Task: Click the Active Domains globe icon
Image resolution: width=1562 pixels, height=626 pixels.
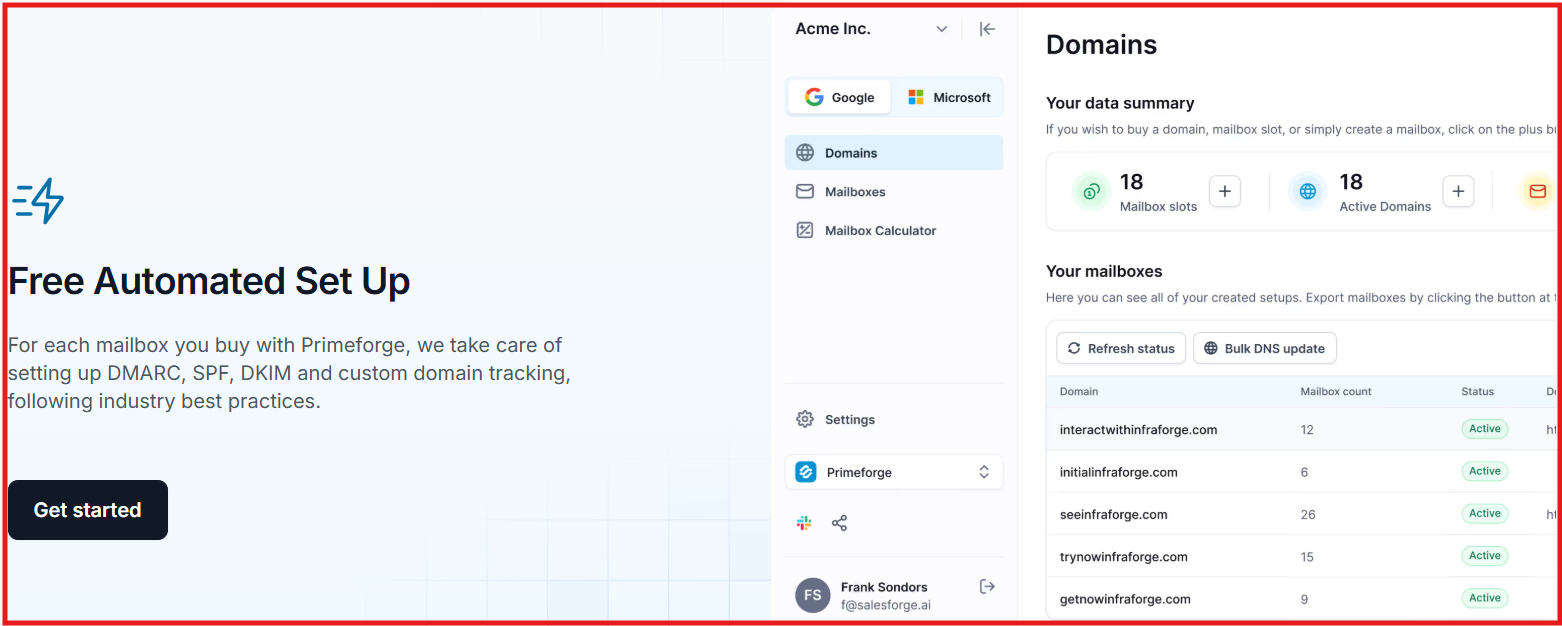Action: tap(1308, 191)
